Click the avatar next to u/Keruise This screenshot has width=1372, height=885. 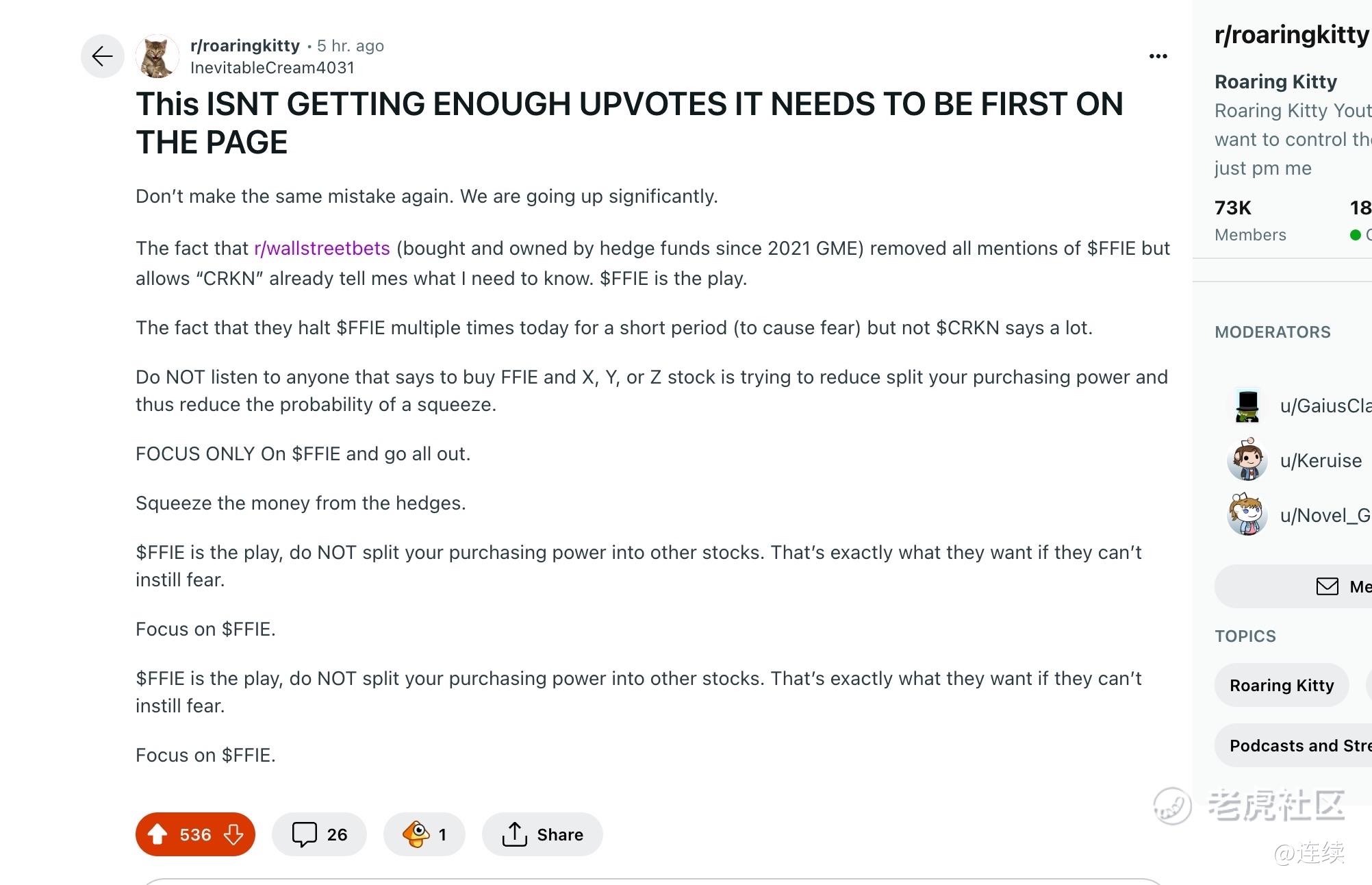click(x=1247, y=460)
